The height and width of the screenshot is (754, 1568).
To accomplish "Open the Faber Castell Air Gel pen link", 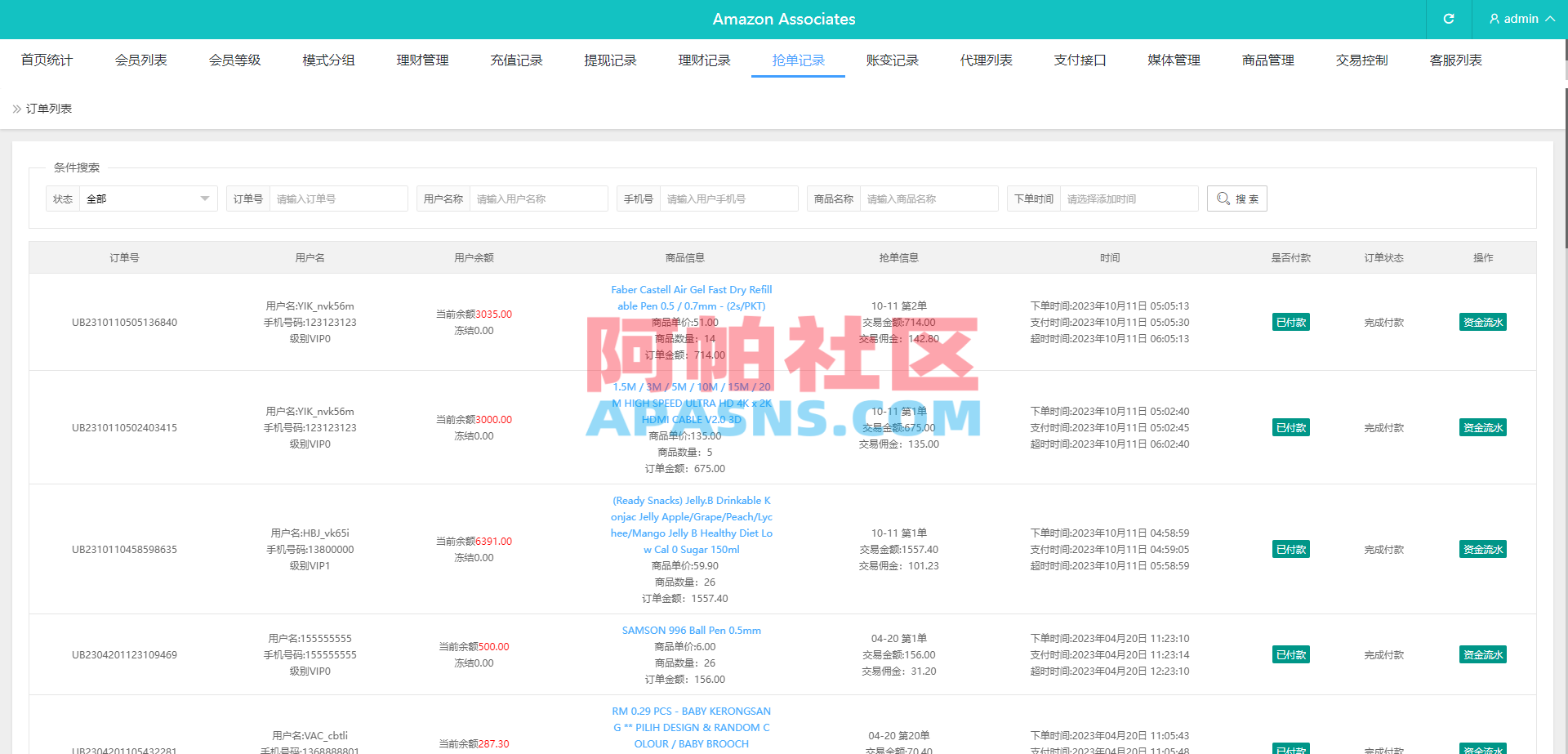I will (x=691, y=297).
